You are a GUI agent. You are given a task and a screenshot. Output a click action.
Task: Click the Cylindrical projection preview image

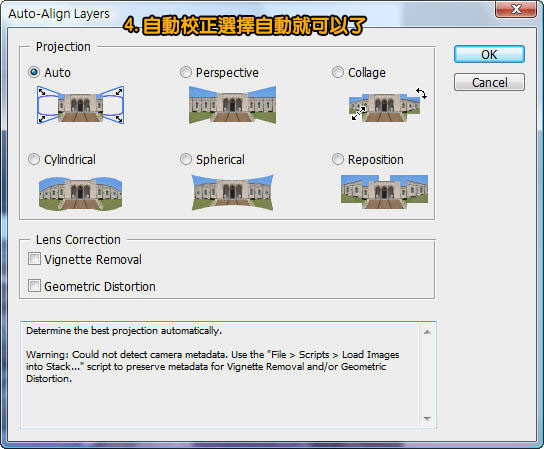(x=80, y=194)
